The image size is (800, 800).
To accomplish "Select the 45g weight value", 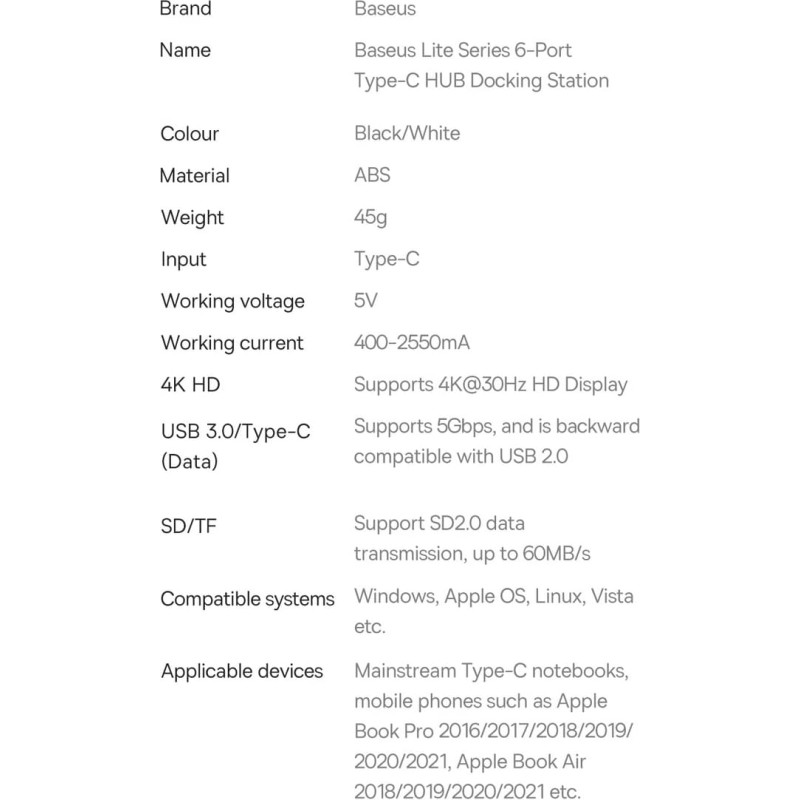I will [x=371, y=217].
